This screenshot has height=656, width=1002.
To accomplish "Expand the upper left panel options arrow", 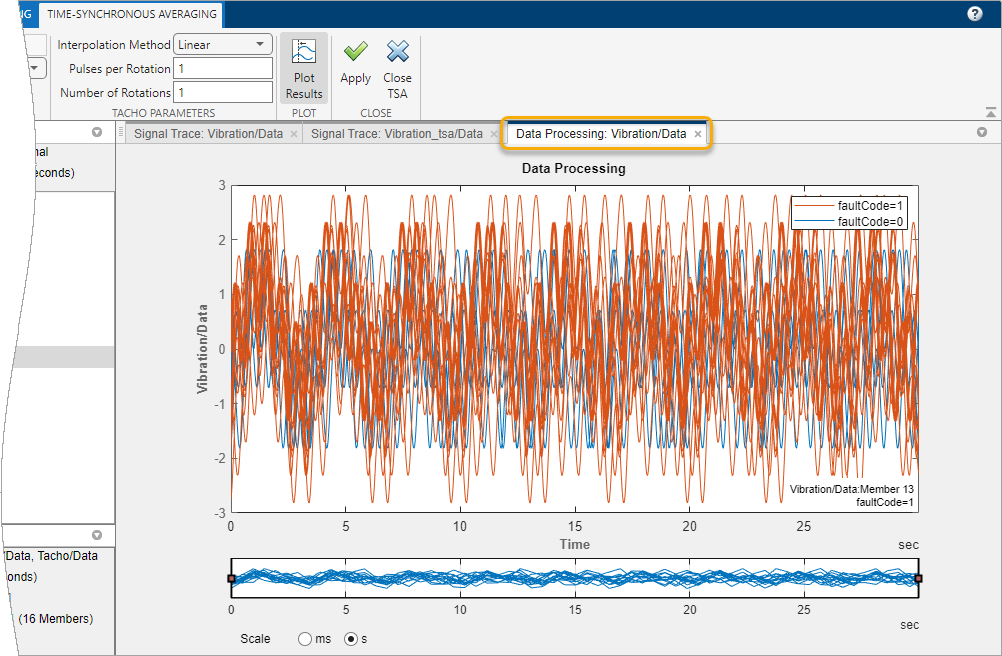I will (x=97, y=132).
